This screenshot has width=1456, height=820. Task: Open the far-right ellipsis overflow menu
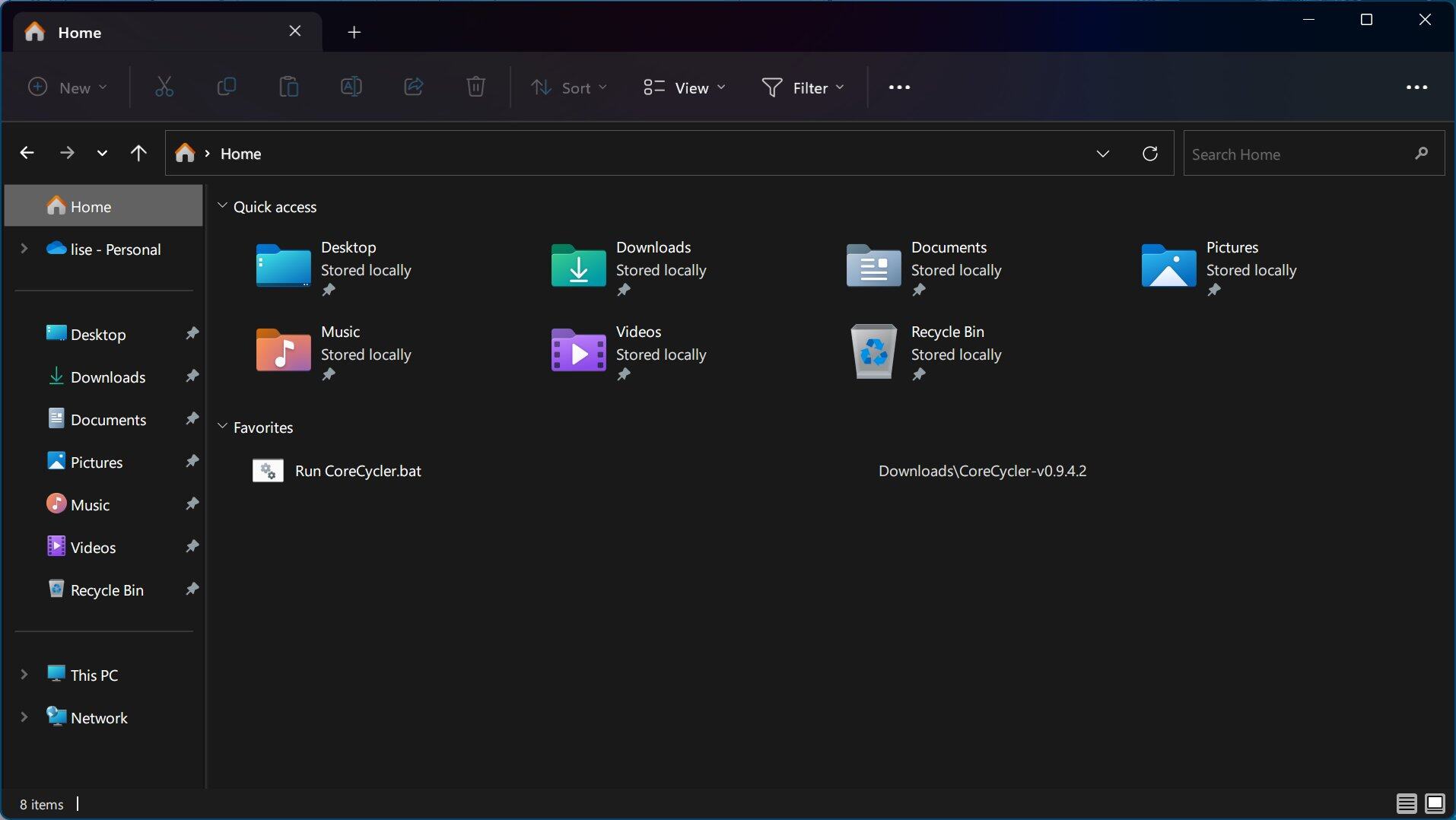[x=1416, y=87]
